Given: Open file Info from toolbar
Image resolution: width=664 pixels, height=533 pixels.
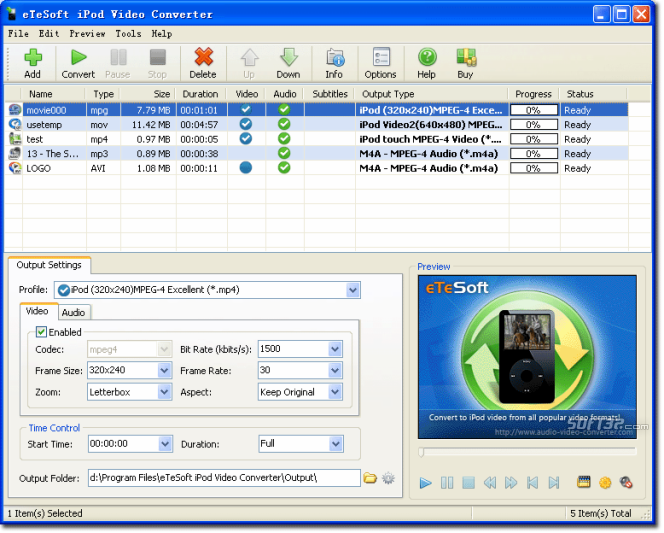Looking at the screenshot, I should click(334, 64).
